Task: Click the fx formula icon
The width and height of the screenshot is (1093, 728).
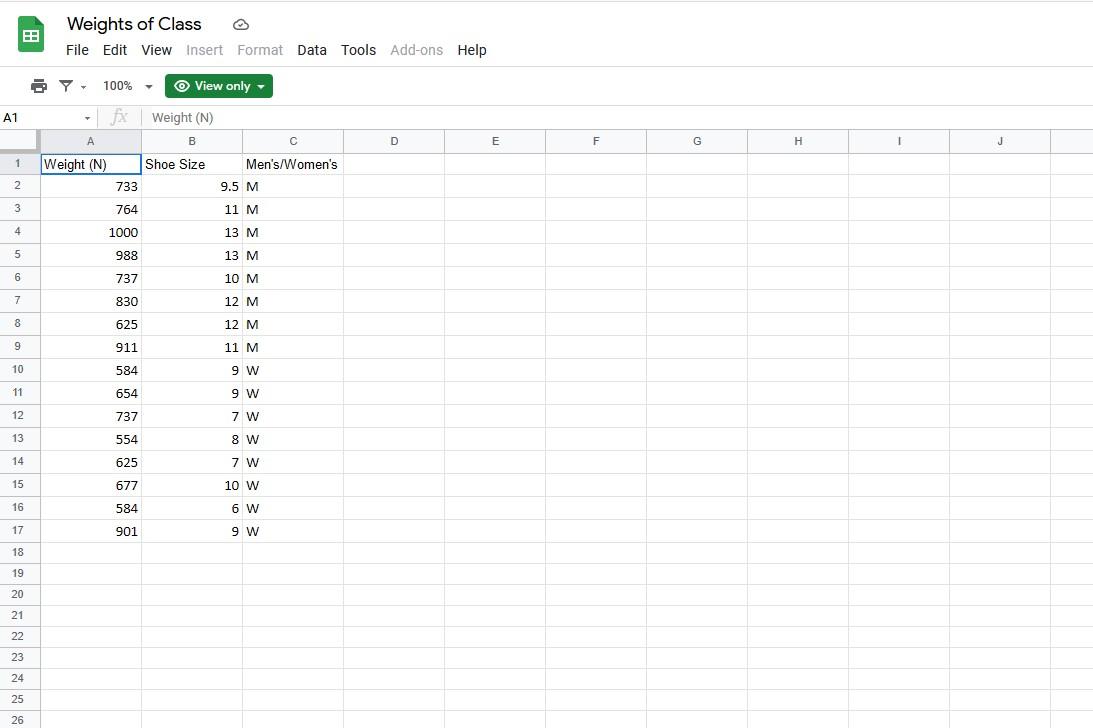Action: click(x=118, y=117)
